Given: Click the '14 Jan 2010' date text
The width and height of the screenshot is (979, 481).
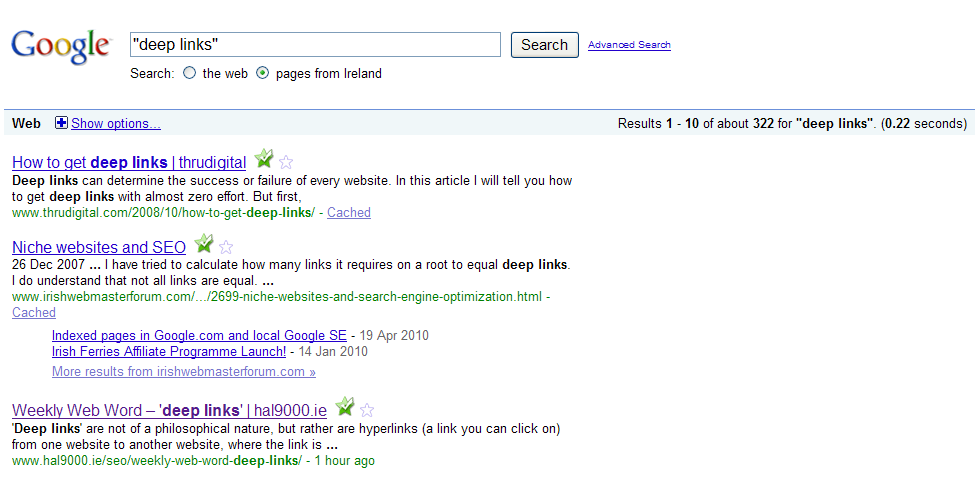Looking at the screenshot, I should 333,351.
